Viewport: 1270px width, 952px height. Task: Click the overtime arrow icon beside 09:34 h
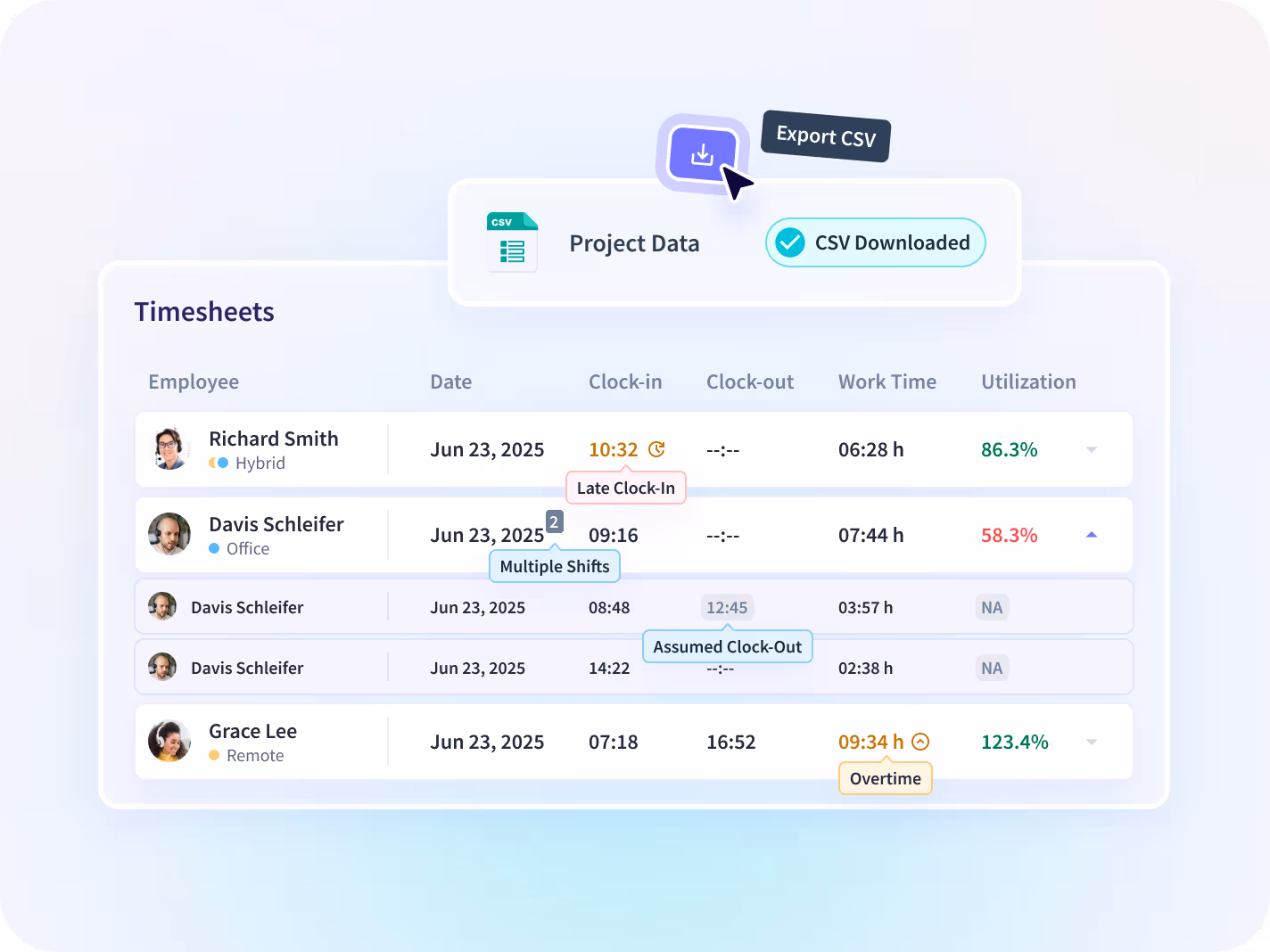(921, 742)
